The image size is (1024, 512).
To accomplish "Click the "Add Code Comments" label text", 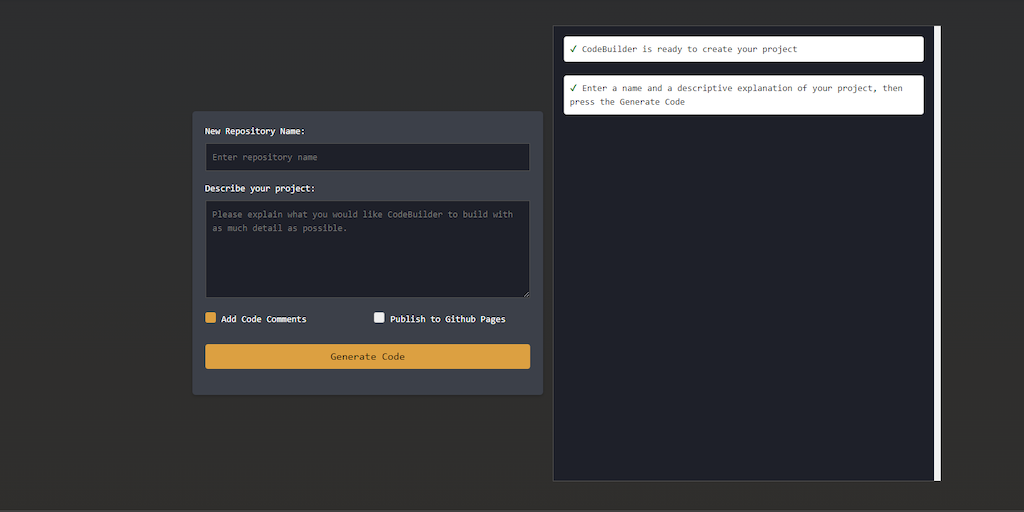I will coord(264,319).
